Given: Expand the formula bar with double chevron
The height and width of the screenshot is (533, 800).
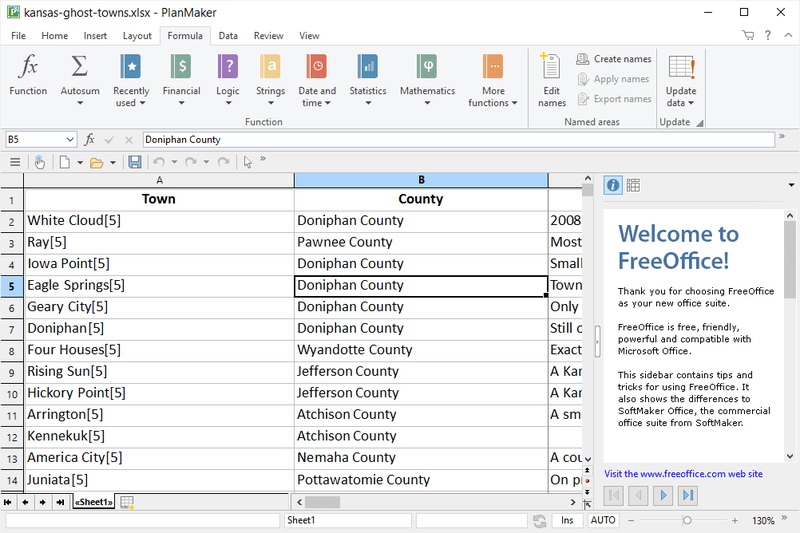Looking at the screenshot, I should pos(782,136).
